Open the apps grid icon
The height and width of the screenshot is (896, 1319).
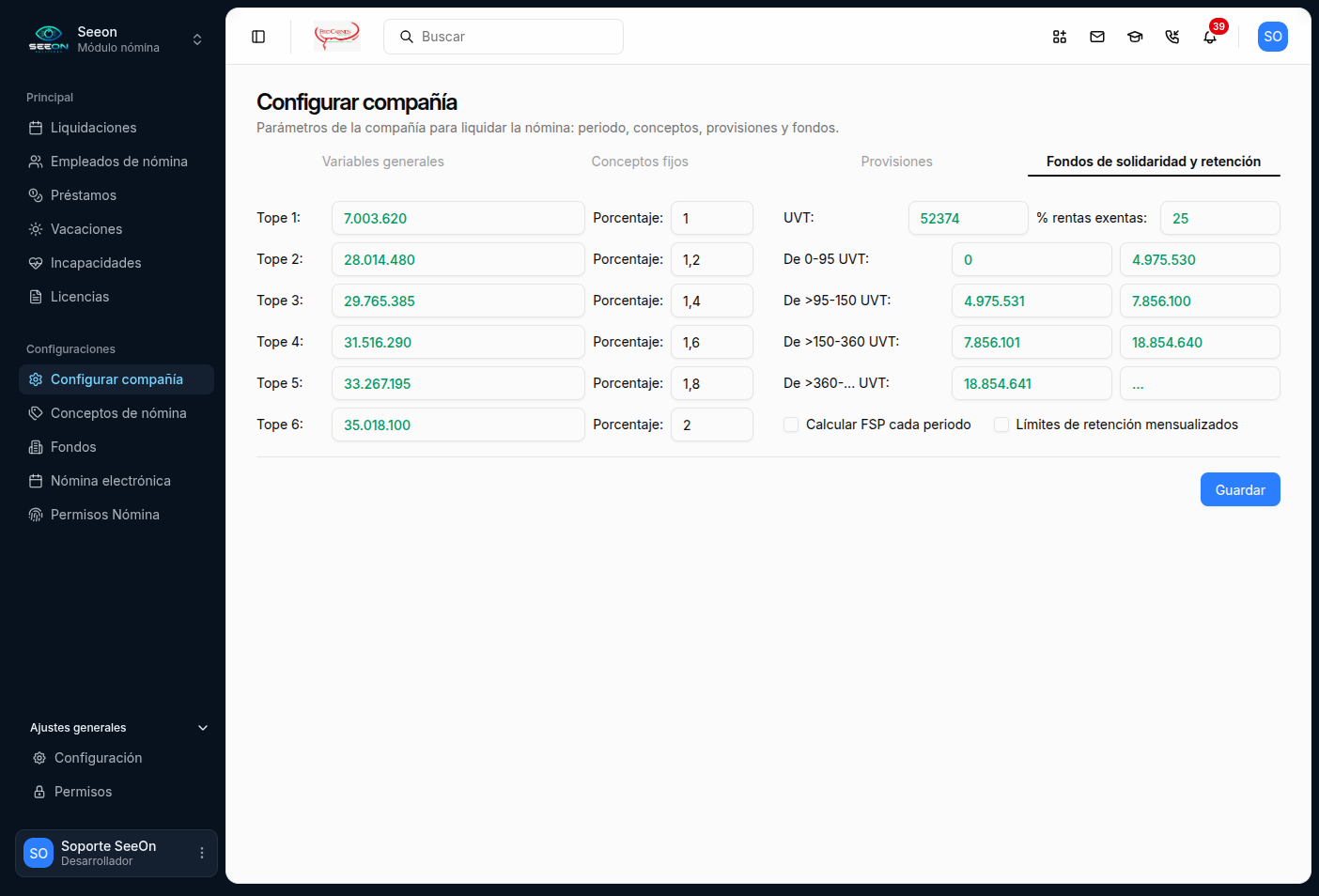(x=1060, y=37)
